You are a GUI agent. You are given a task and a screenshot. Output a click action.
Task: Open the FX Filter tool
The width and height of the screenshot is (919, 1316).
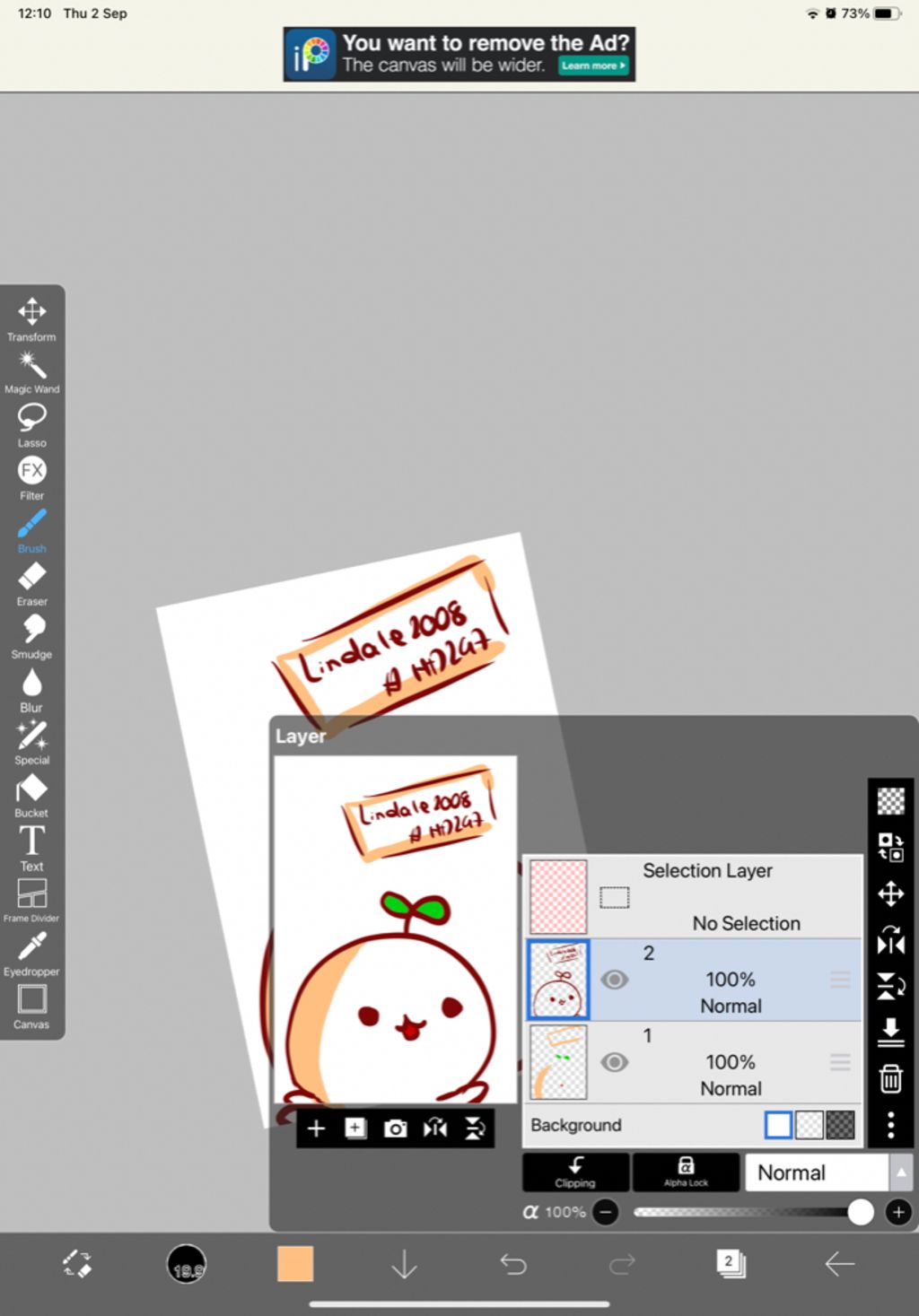pos(32,477)
